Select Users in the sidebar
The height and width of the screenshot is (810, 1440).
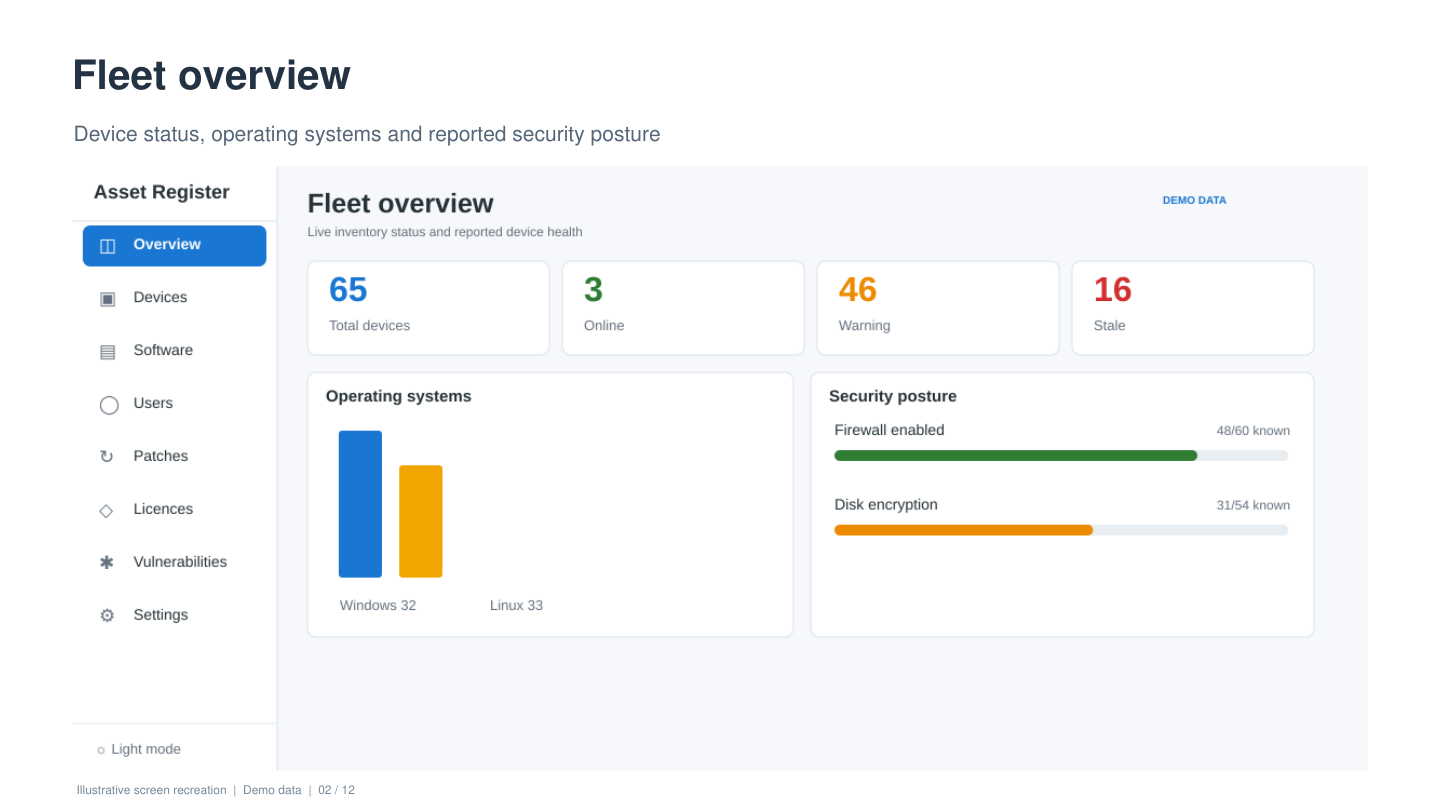click(x=174, y=404)
